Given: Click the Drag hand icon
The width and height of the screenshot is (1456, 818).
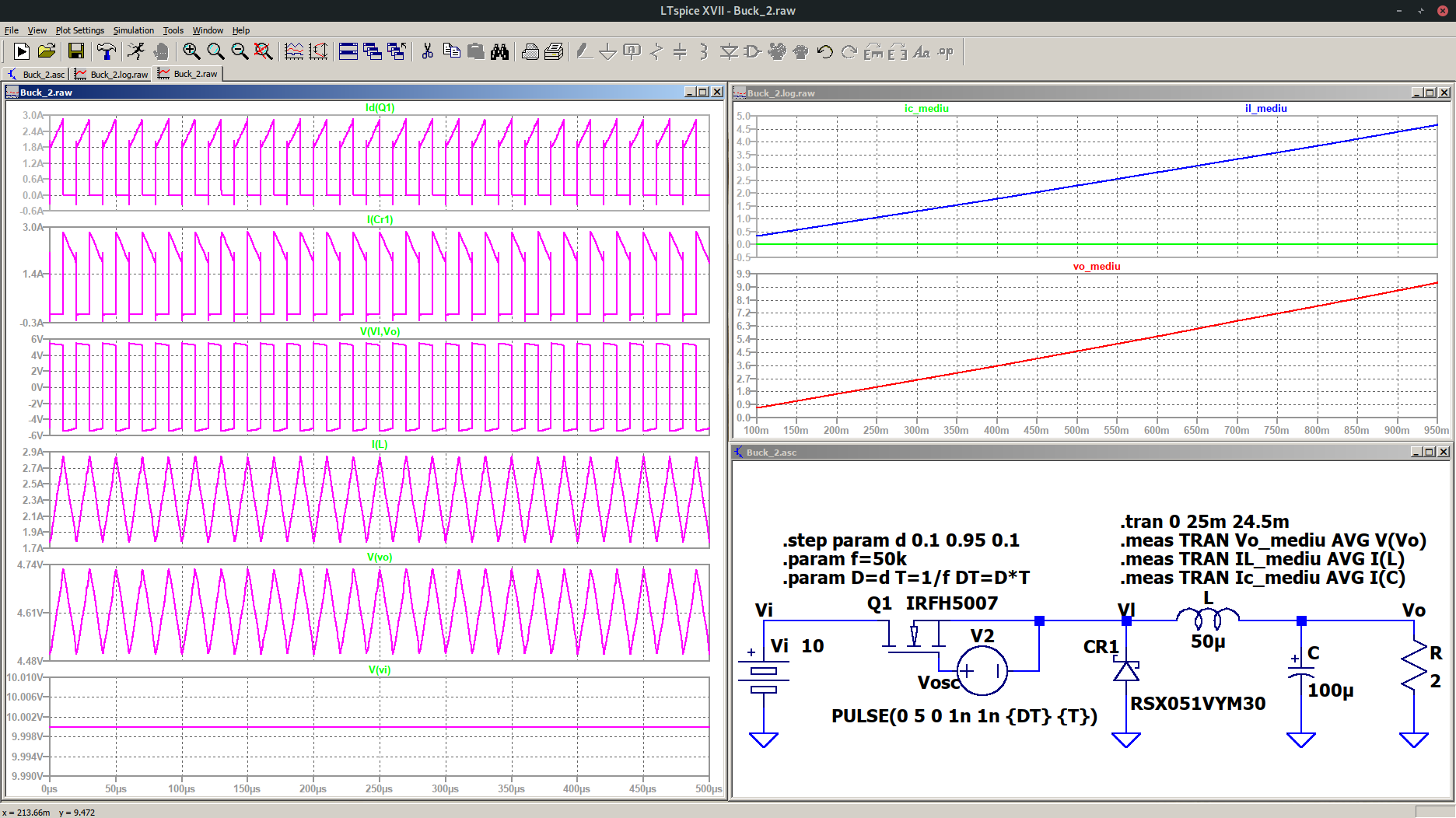Looking at the screenshot, I should (x=800, y=52).
